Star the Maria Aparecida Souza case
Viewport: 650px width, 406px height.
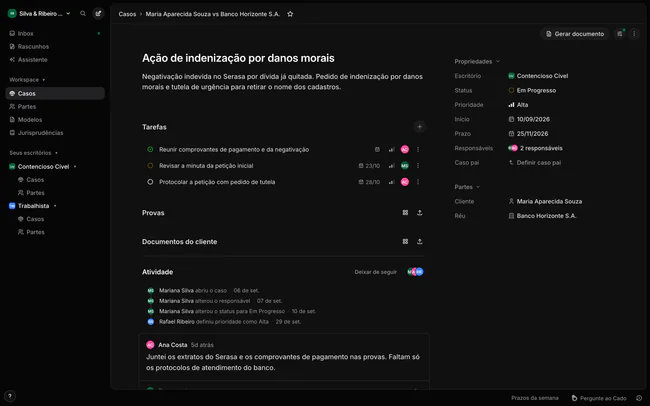[x=290, y=14]
